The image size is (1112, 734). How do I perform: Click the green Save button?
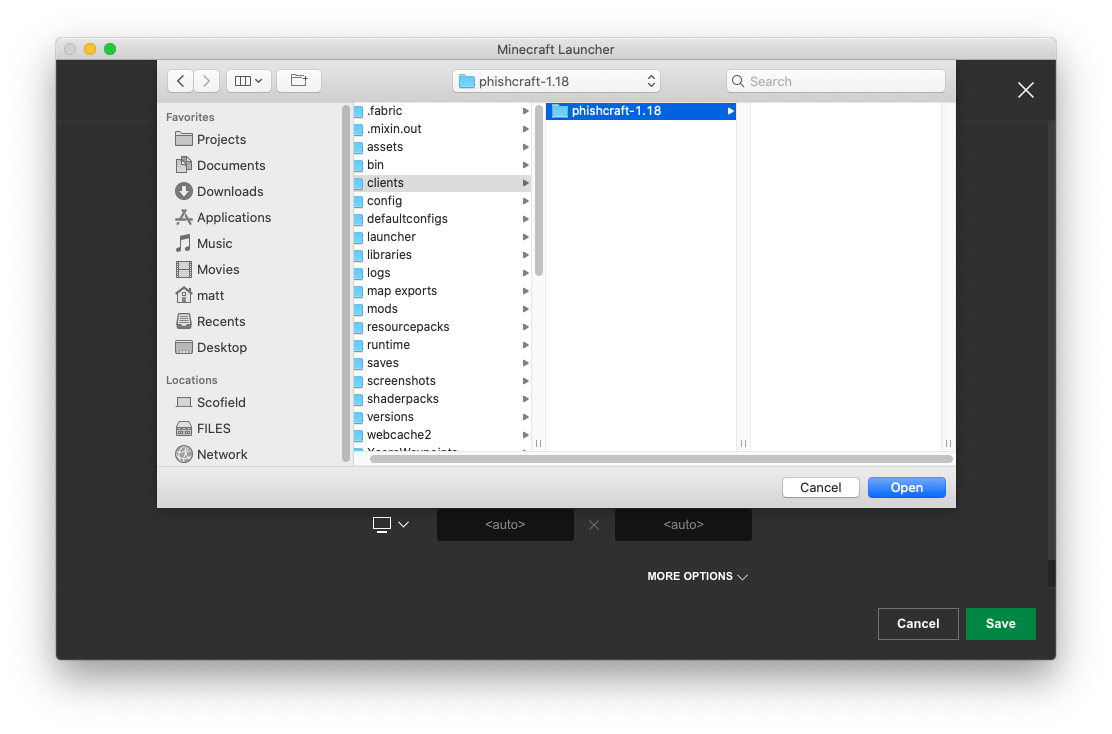click(x=1000, y=623)
